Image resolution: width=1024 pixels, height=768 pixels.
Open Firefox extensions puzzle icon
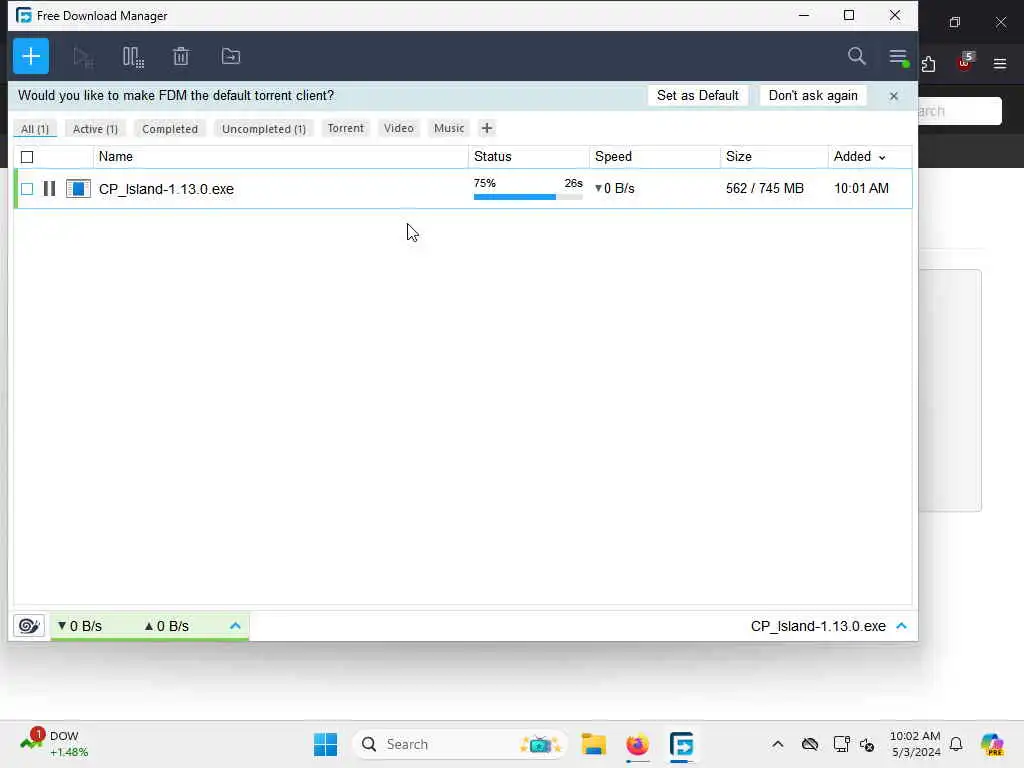point(929,63)
